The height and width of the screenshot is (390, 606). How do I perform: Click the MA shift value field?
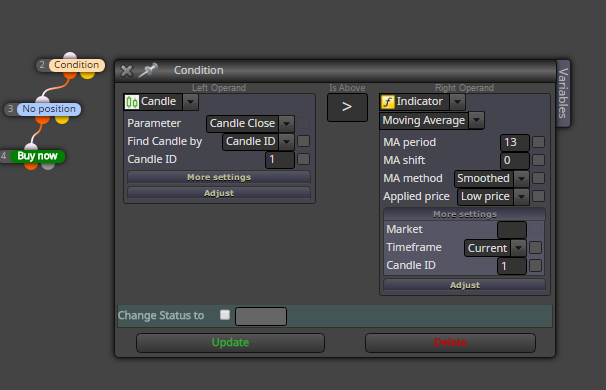515,160
